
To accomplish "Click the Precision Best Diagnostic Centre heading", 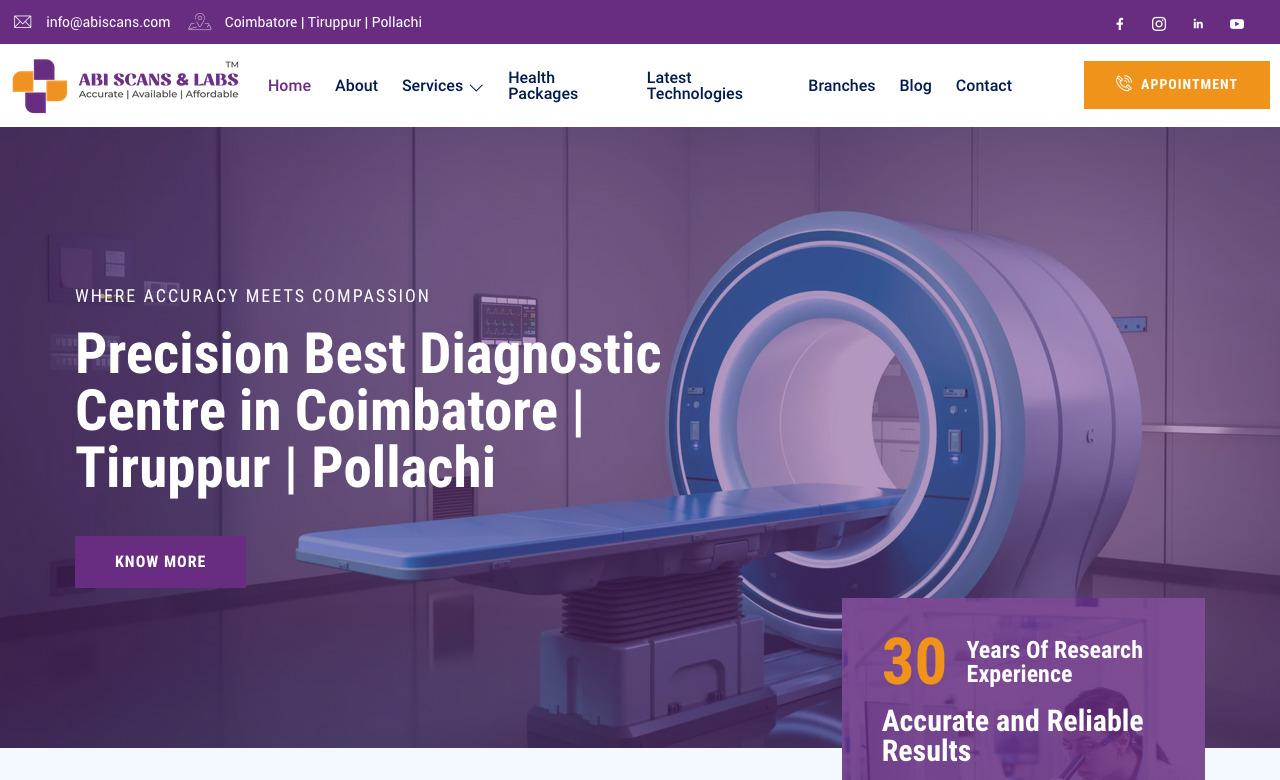I will point(368,410).
